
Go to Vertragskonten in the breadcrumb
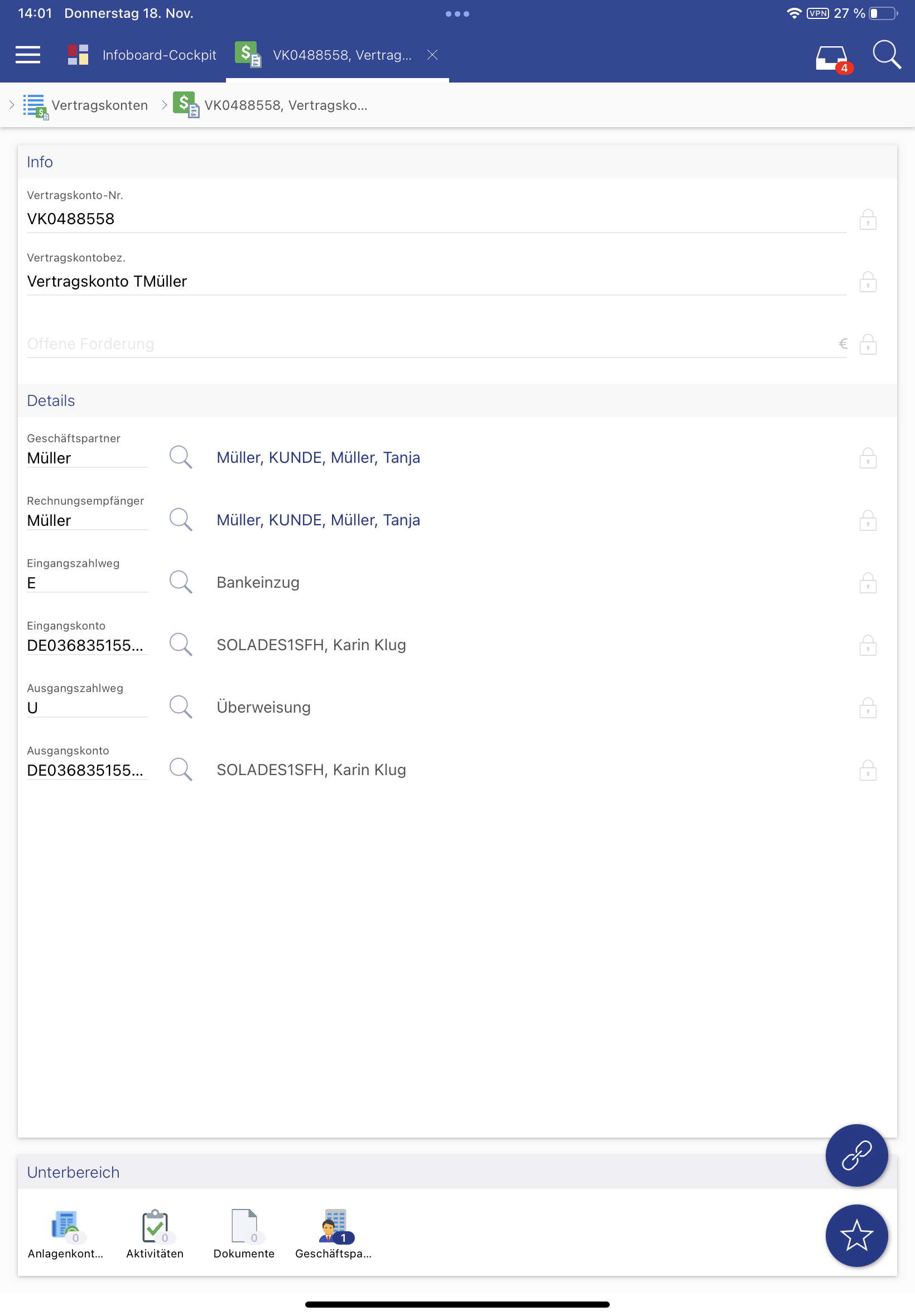pyautogui.click(x=99, y=105)
